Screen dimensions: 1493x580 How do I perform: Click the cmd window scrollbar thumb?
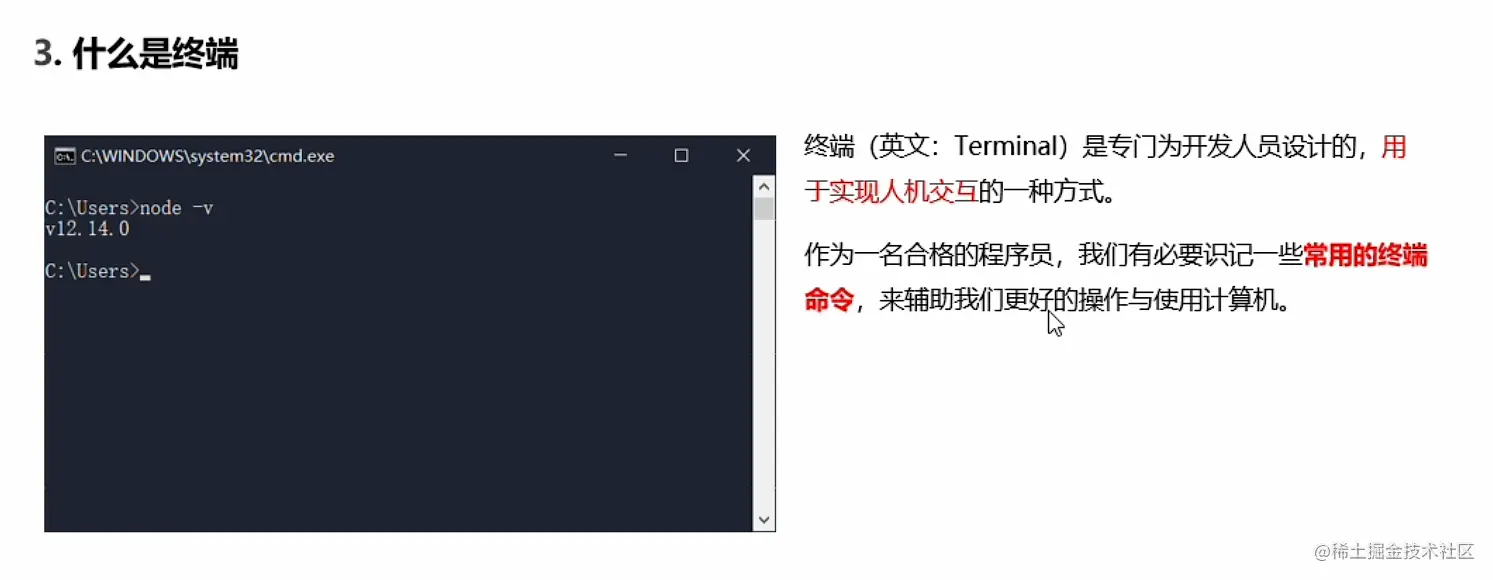(x=765, y=208)
